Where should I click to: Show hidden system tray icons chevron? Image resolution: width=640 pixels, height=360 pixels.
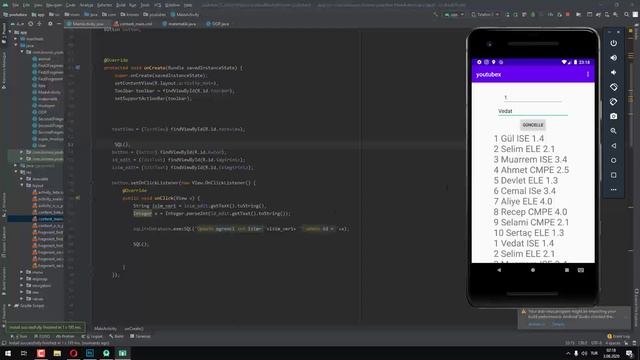click(x=568, y=353)
